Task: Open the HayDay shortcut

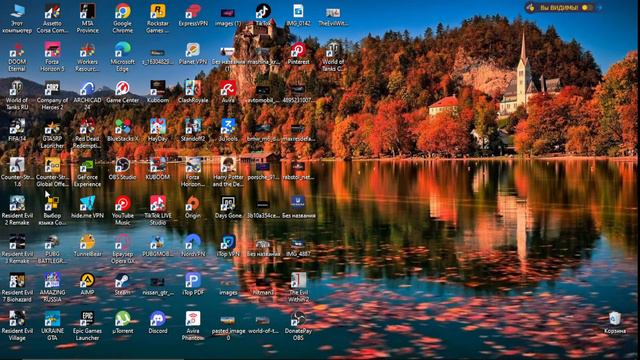Action: point(158,131)
